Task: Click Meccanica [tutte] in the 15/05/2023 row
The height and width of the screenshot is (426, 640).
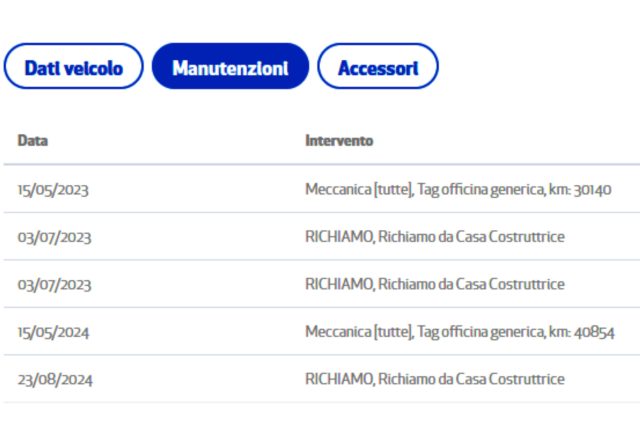Action: click(x=359, y=190)
